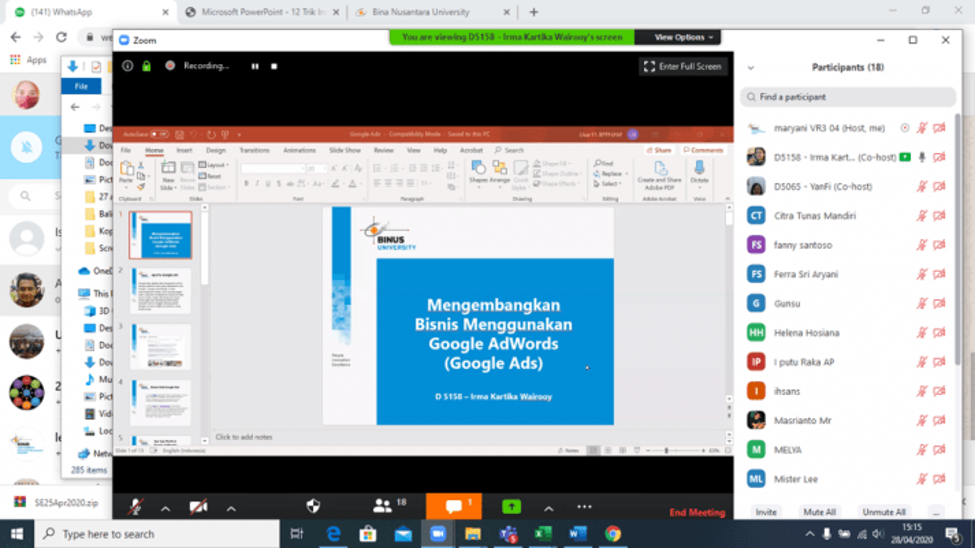Open the More options ellipsis in Zoom
Viewport: 977px width, 550px height.
pos(584,507)
